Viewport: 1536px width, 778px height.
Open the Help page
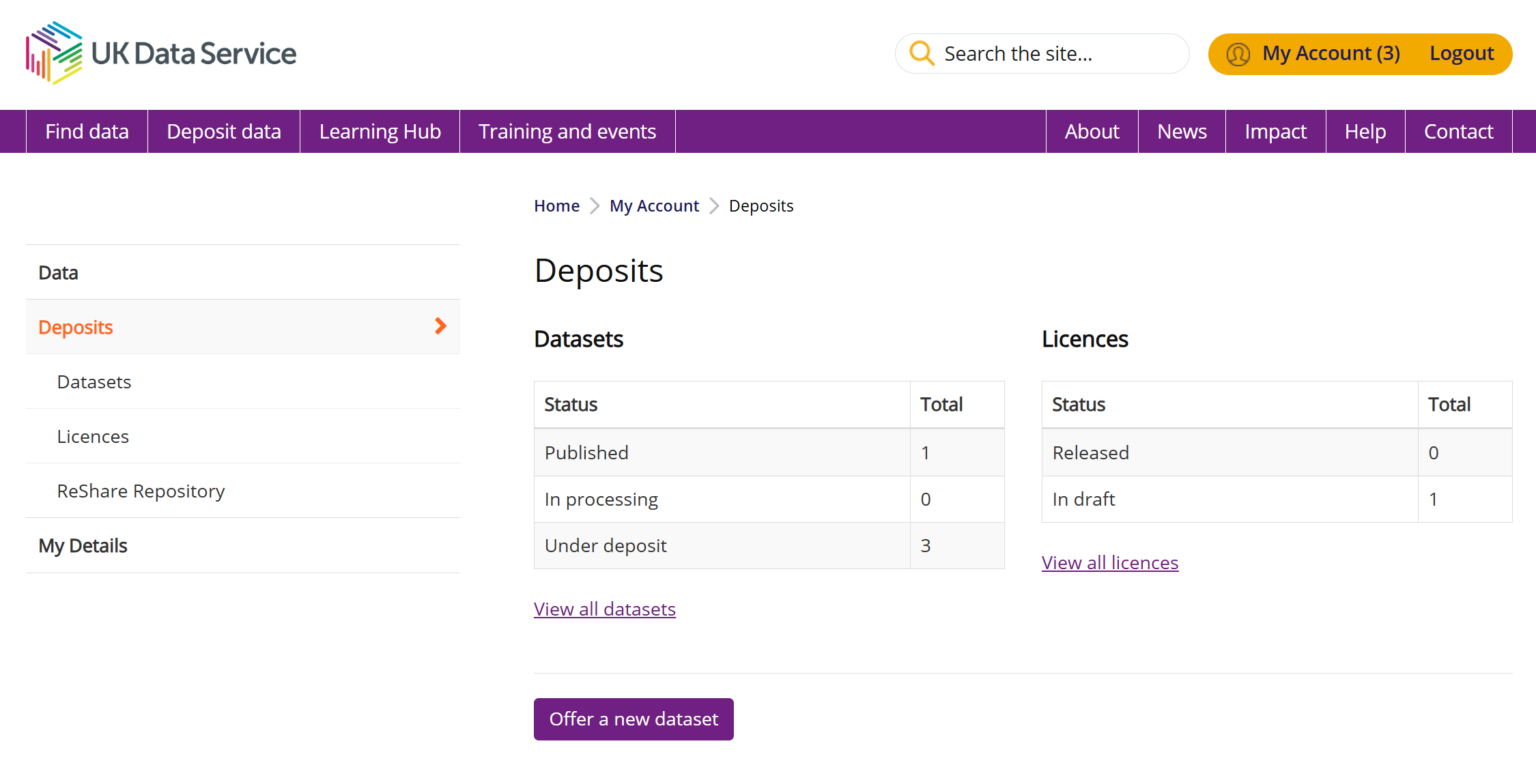(1364, 131)
